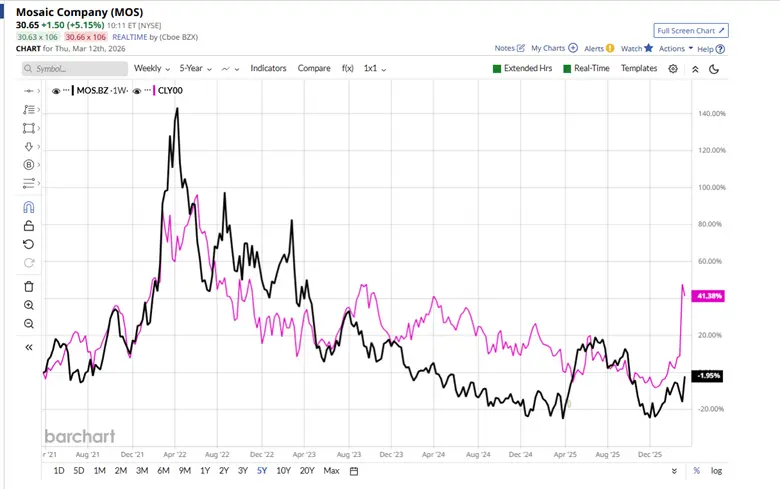The width and height of the screenshot is (780, 489).
Task: Open the chart type line dropdown
Action: click(230, 69)
